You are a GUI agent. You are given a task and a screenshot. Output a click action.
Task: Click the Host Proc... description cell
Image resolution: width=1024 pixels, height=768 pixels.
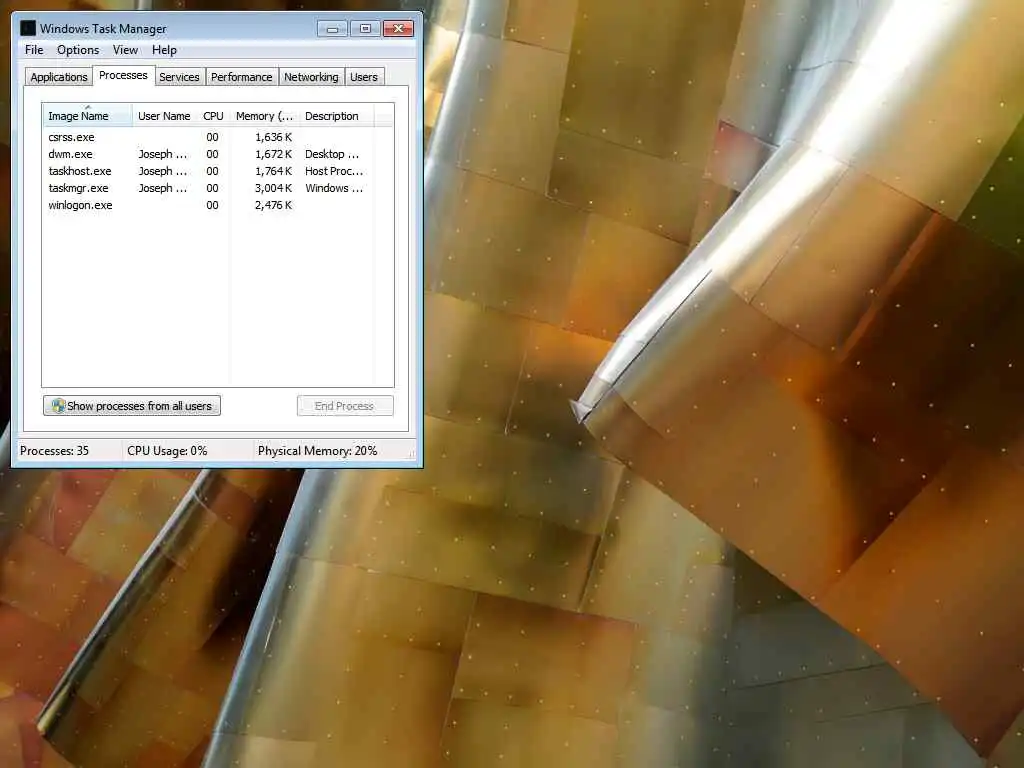click(x=334, y=171)
